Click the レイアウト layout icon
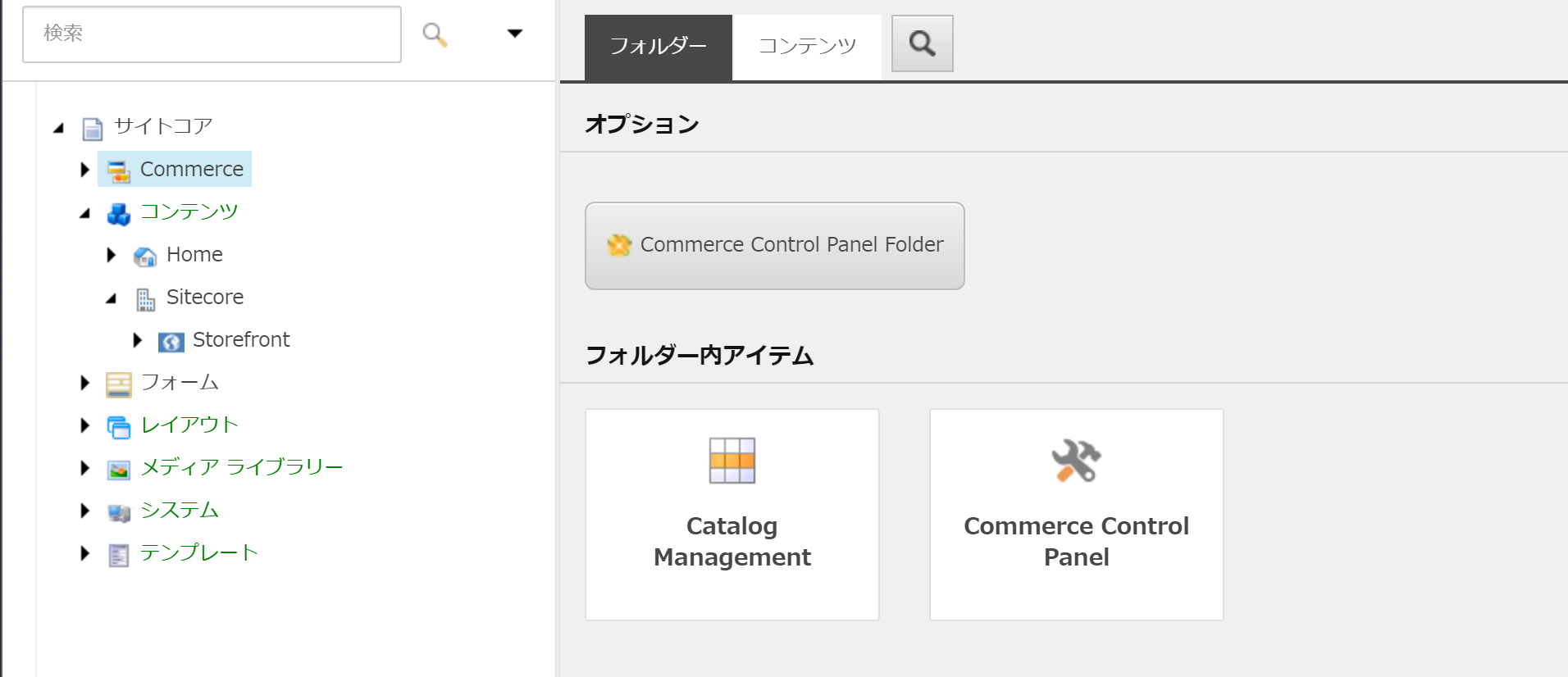The image size is (1568, 677). [x=119, y=427]
